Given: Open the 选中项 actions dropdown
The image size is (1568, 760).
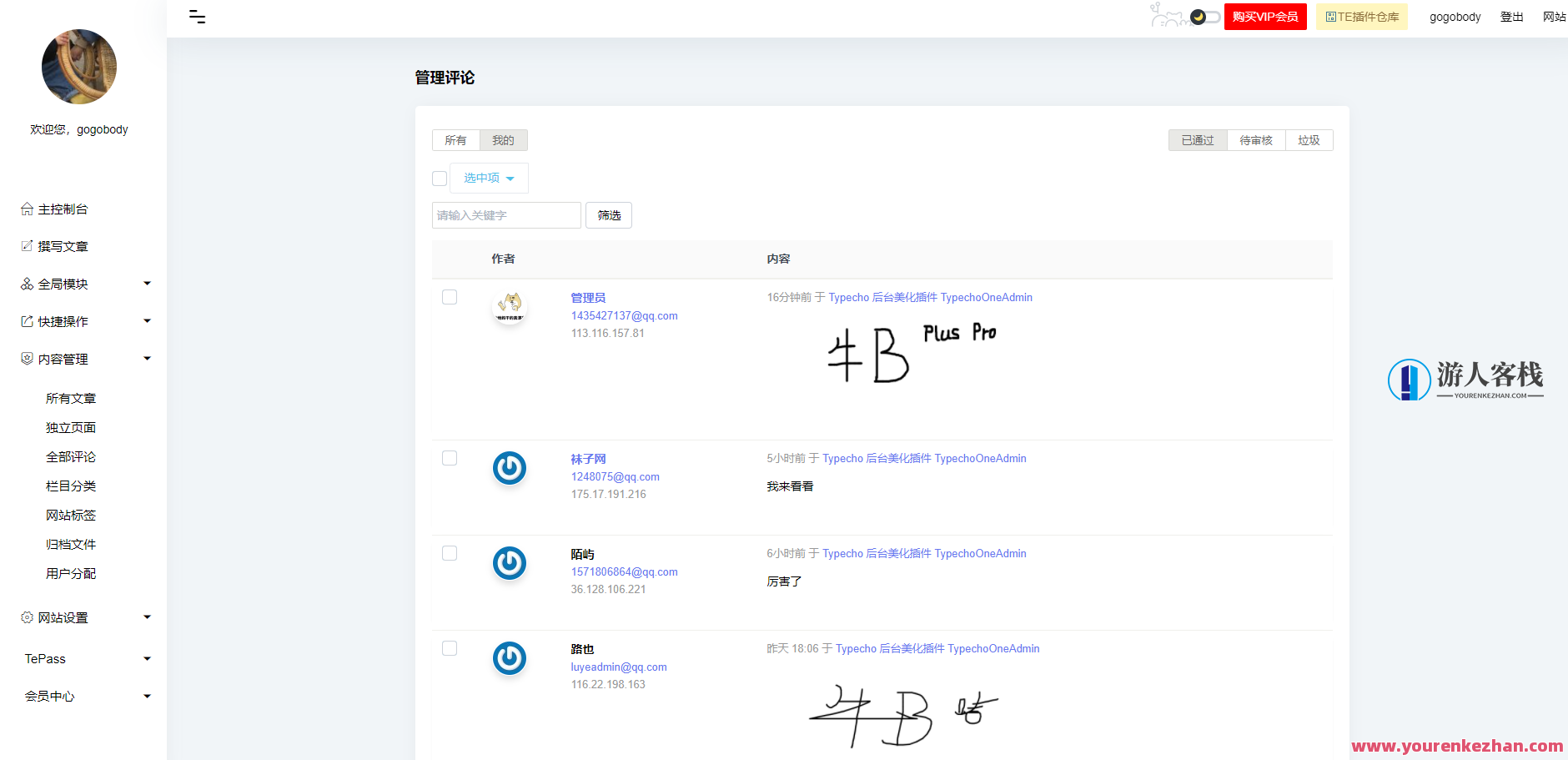Looking at the screenshot, I should click(488, 178).
